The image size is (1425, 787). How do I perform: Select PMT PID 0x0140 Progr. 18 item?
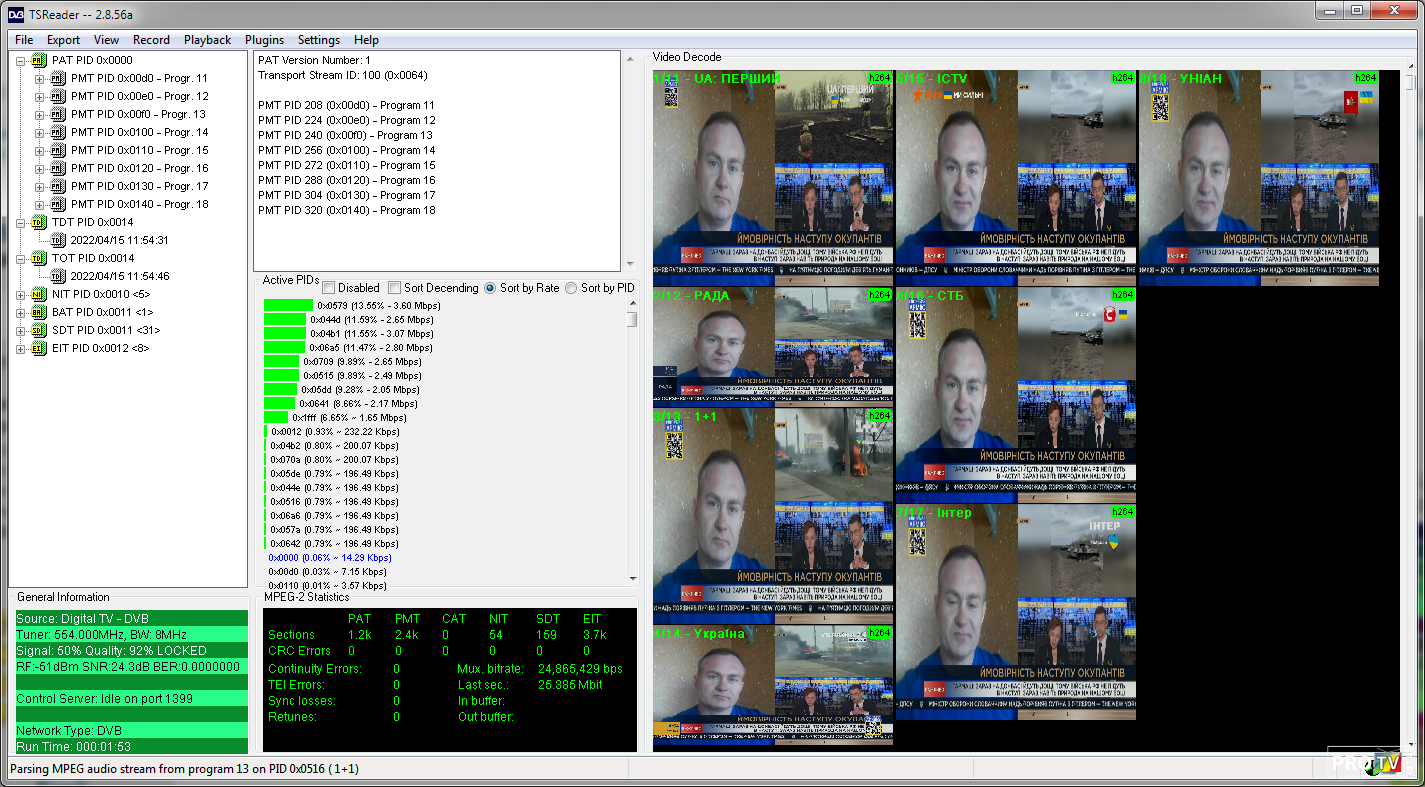tap(139, 204)
